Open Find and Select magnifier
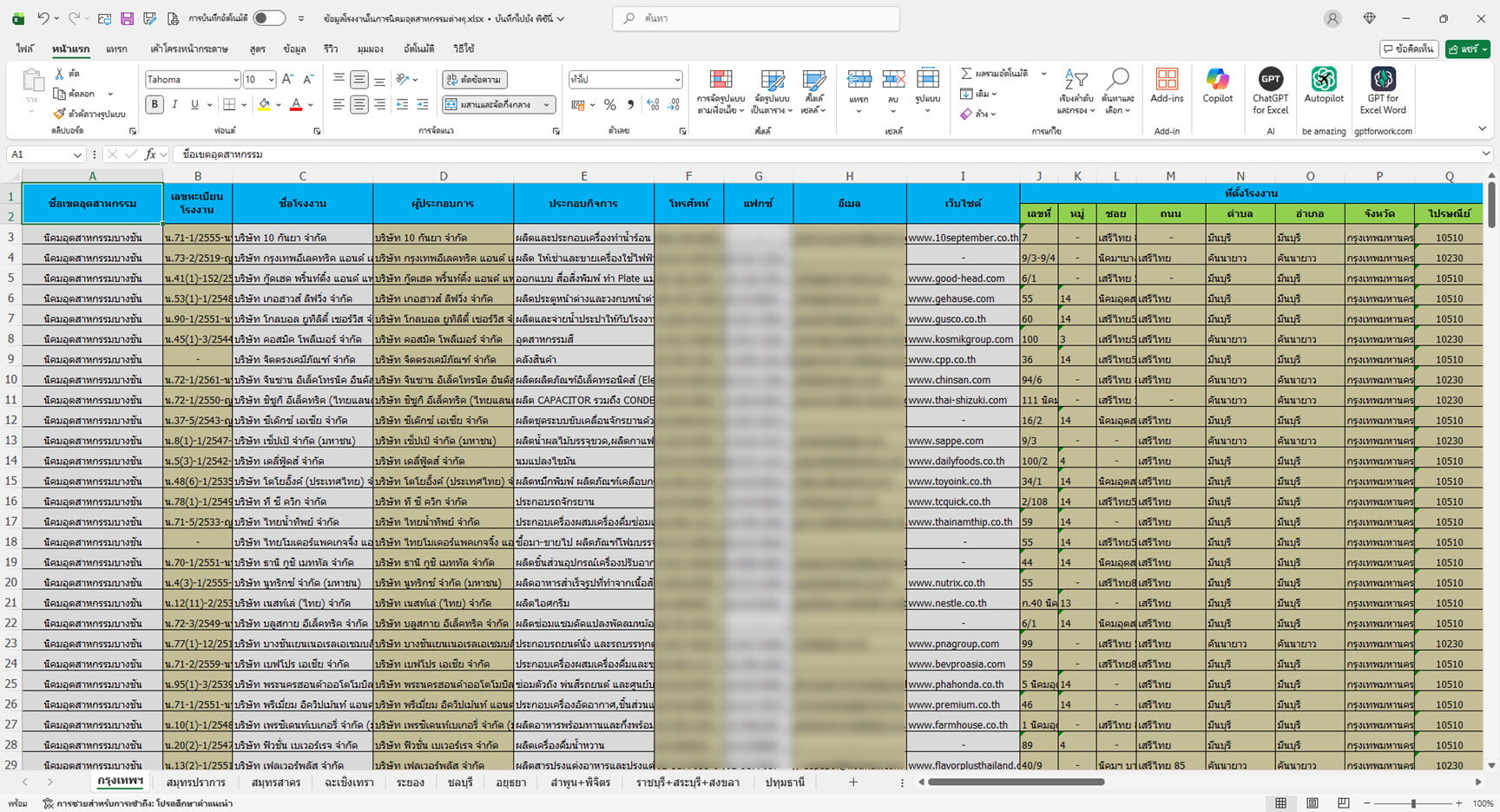The image size is (1500, 812). click(x=1118, y=91)
